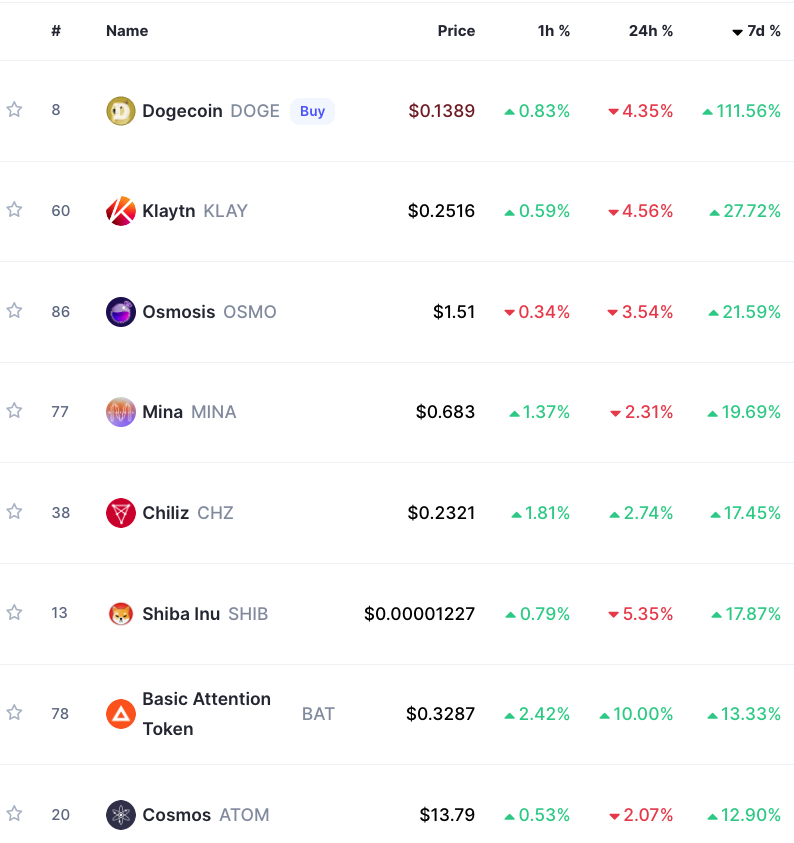Click the Cosmos ATOM logo
794x843 pixels.
coord(121,815)
